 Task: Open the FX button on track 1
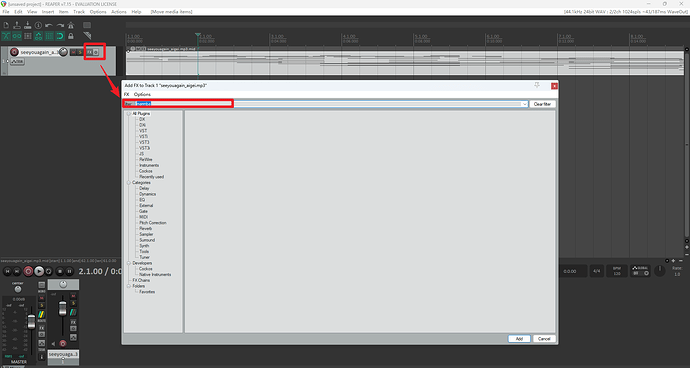click(90, 52)
